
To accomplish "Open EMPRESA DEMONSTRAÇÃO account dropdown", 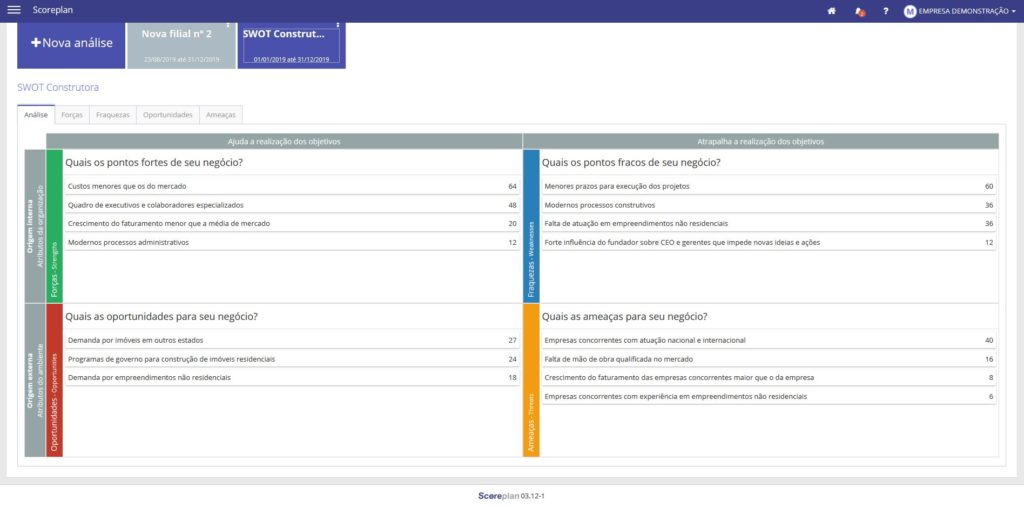I will [x=967, y=11].
